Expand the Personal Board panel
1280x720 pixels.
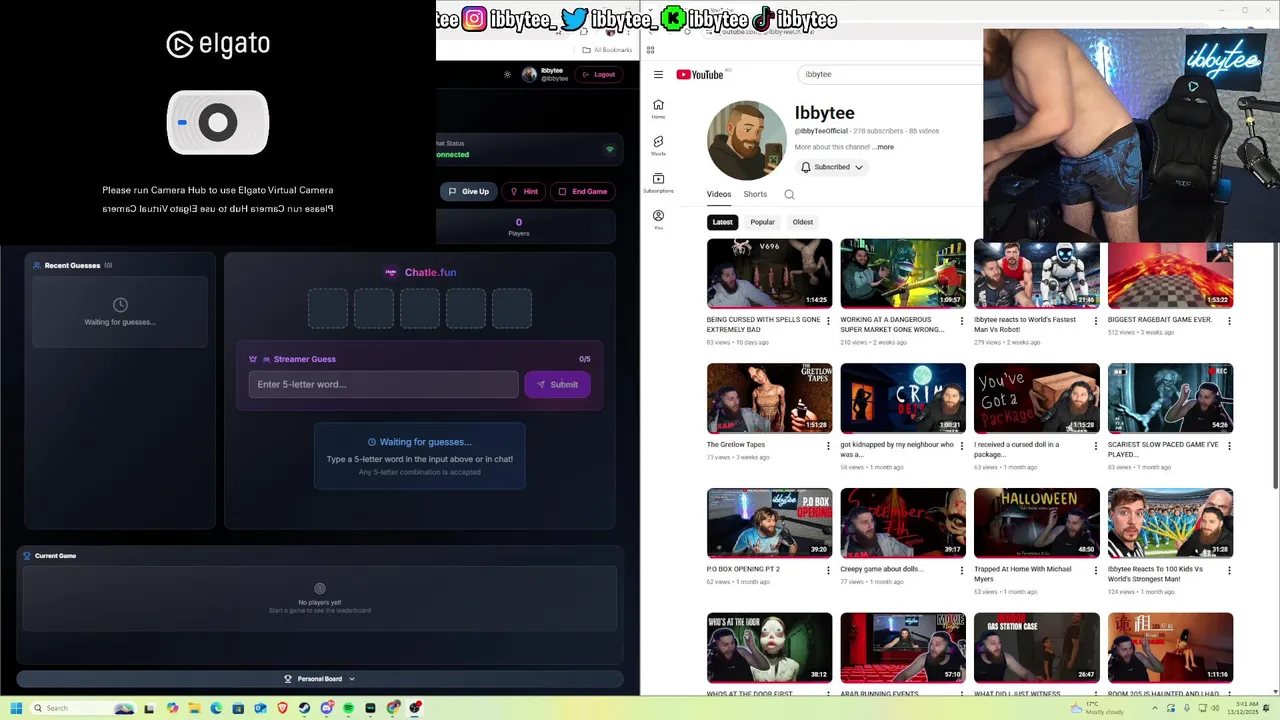click(320, 679)
